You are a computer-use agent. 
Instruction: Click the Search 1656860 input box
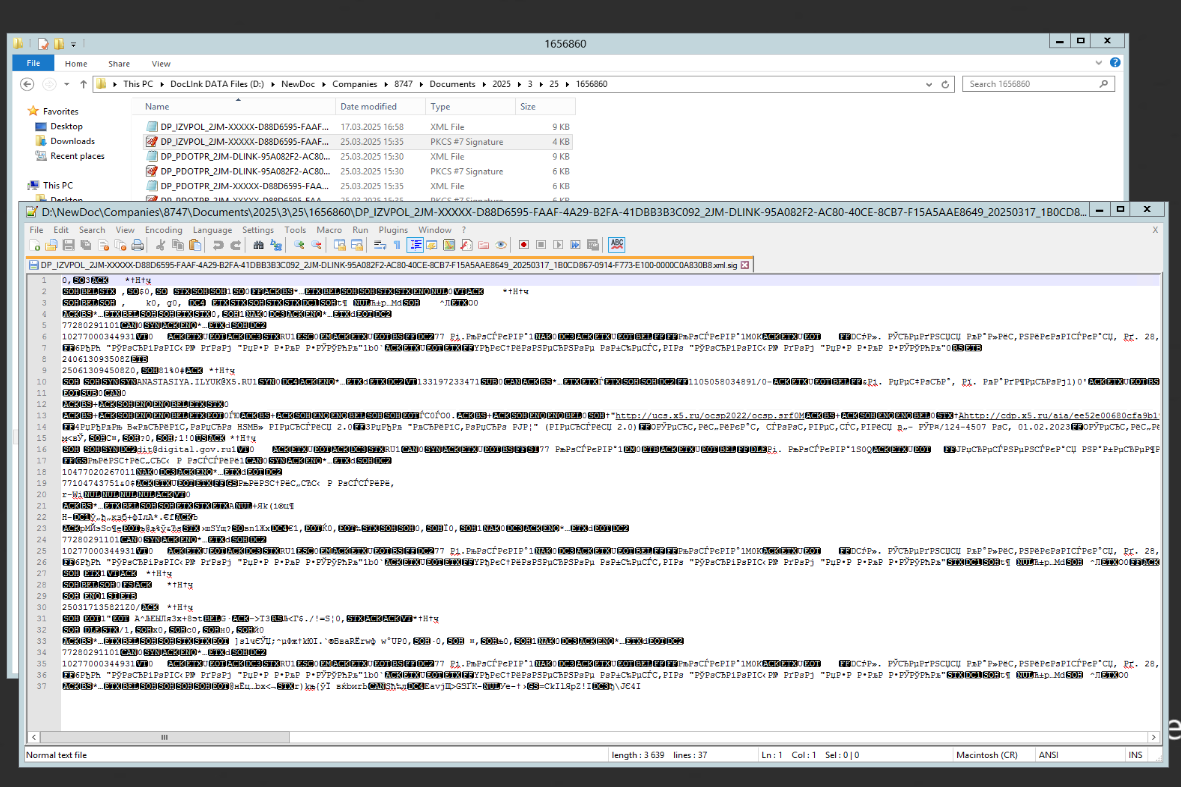point(1038,84)
